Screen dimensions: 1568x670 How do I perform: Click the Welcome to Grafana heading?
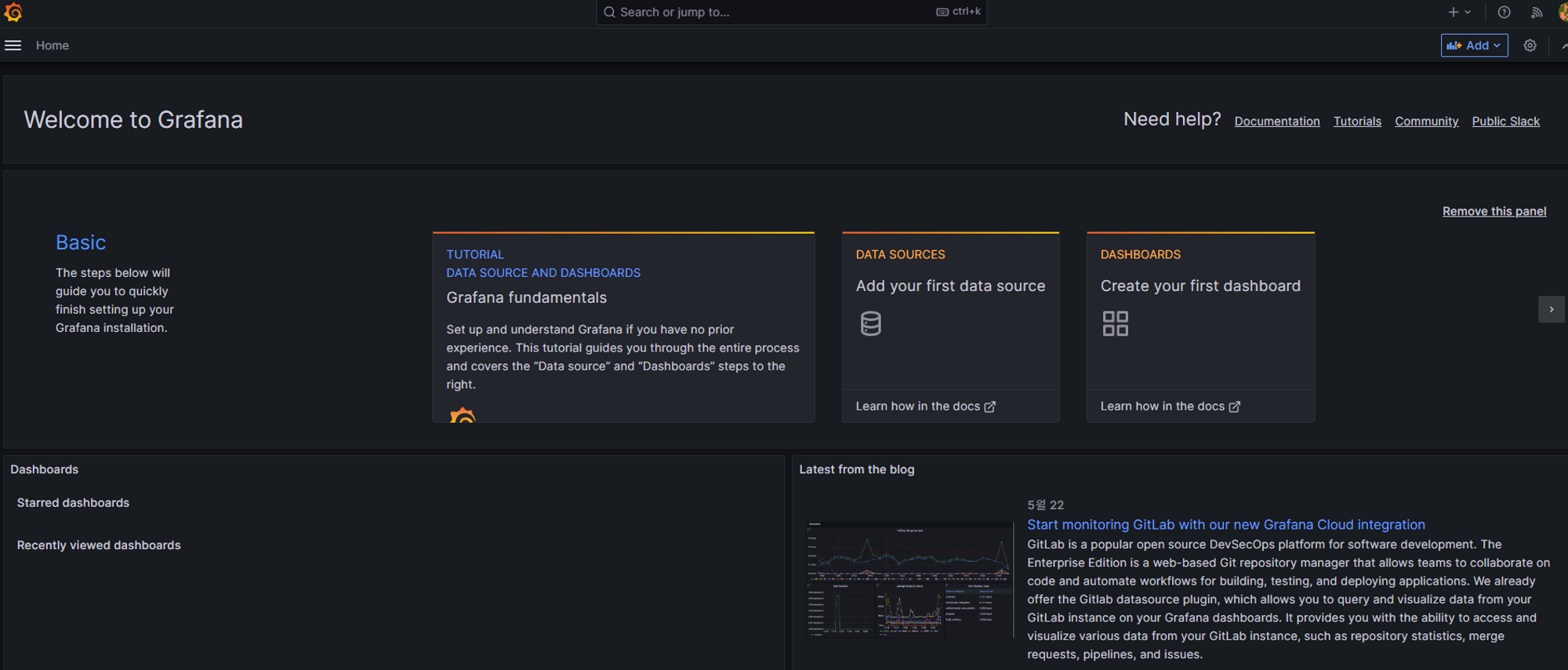tap(133, 119)
